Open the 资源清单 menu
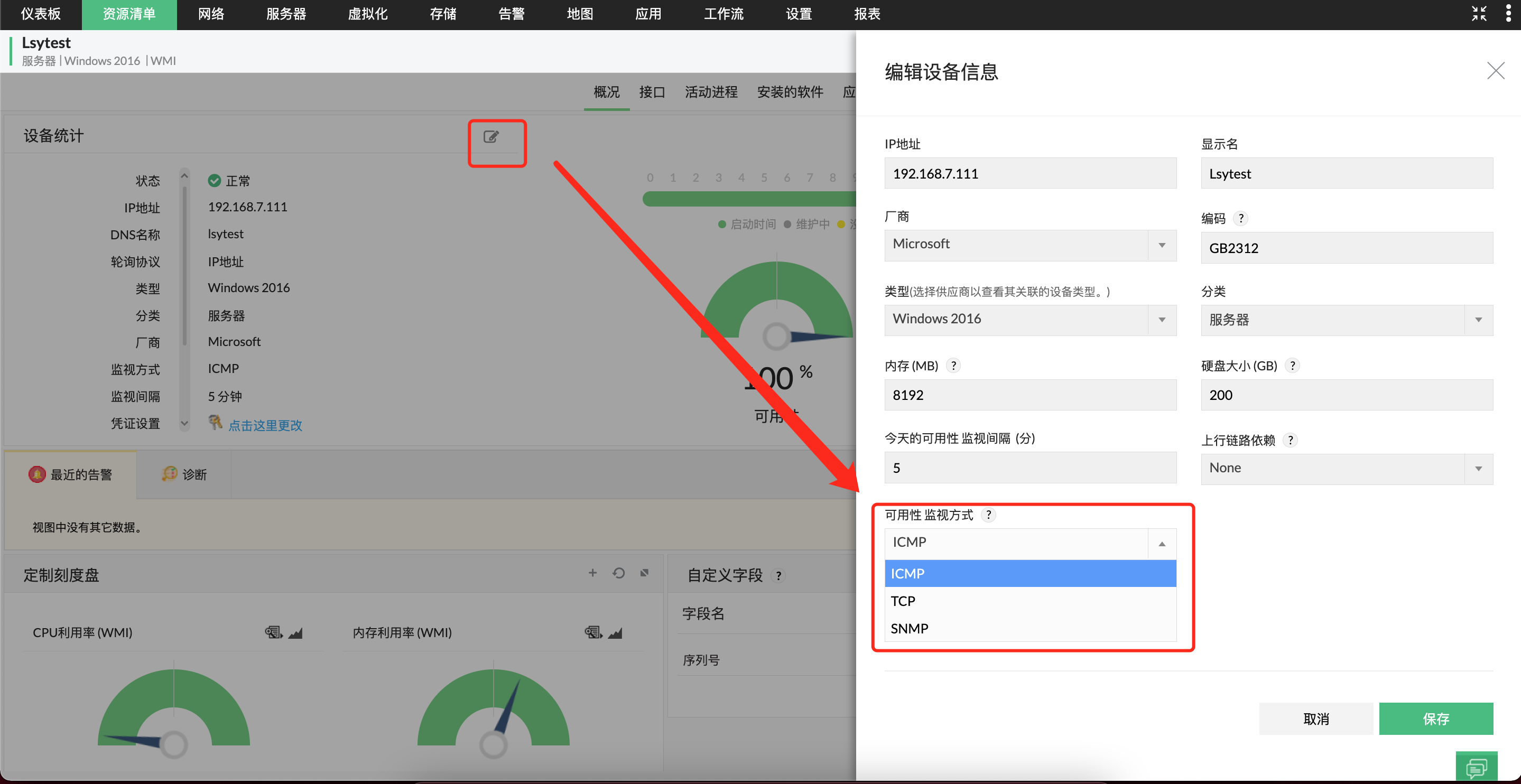This screenshot has width=1521, height=784. (129, 14)
